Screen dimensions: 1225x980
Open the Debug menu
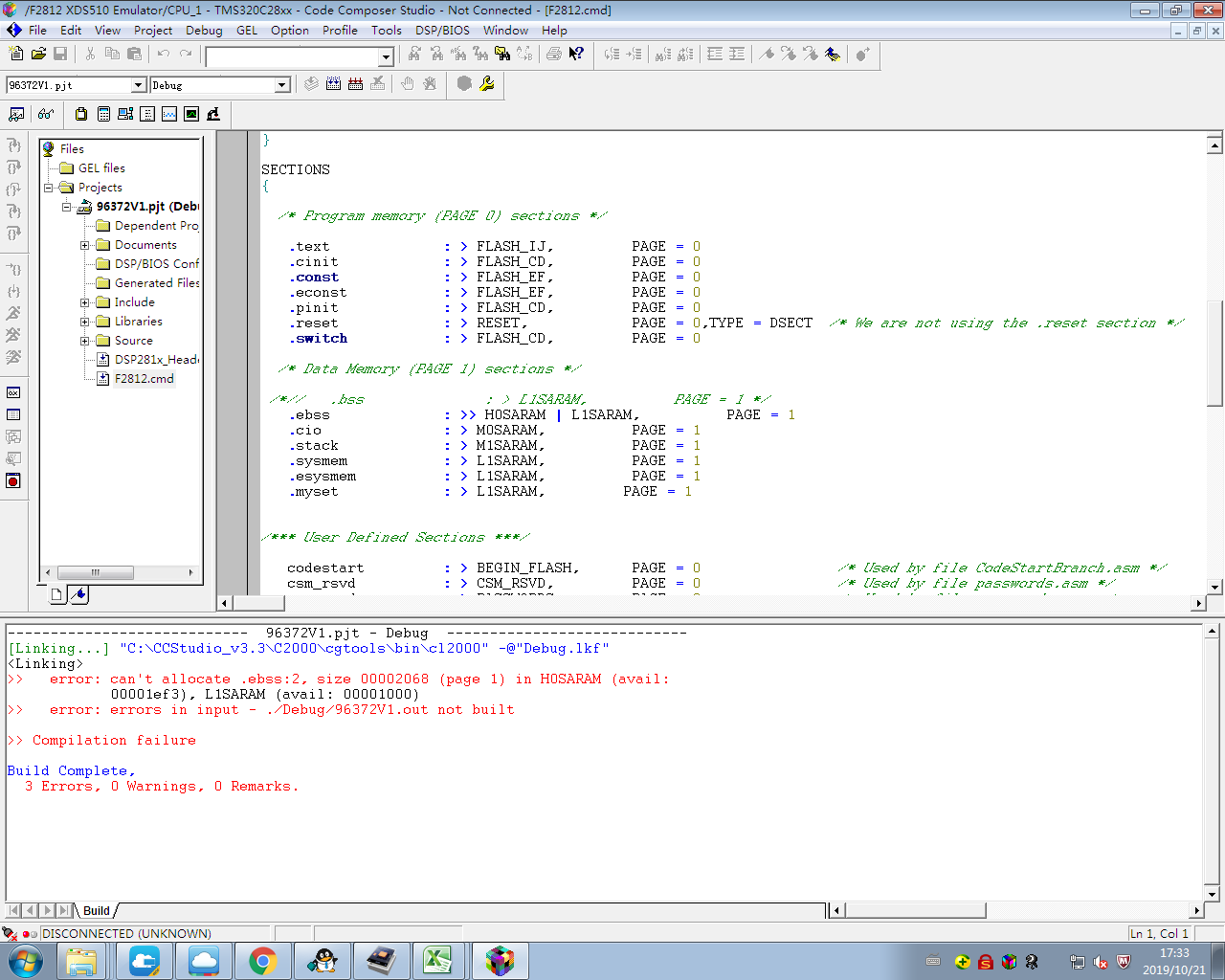tap(204, 30)
